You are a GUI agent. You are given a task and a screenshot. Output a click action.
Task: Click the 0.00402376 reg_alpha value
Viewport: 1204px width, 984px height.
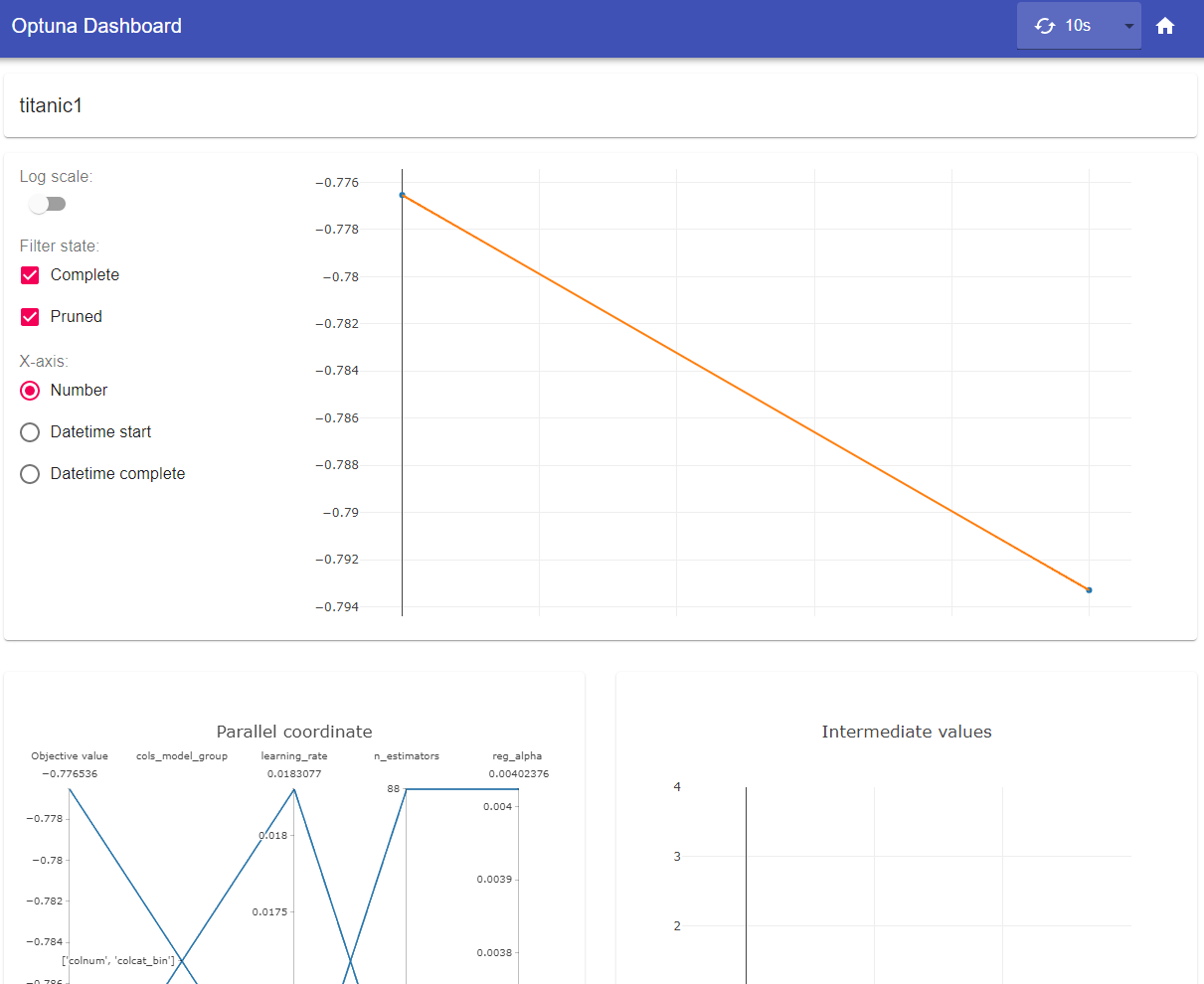tap(518, 773)
